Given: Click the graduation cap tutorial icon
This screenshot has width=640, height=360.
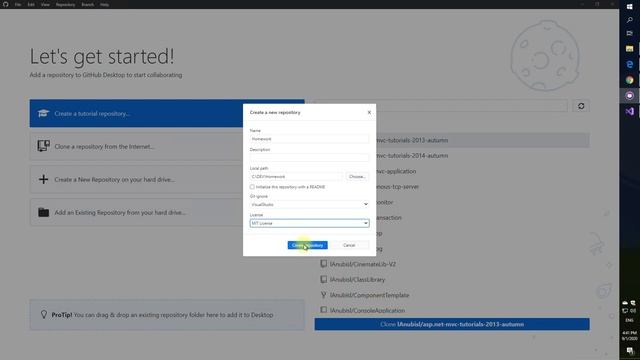Looking at the screenshot, I should tap(43, 113).
